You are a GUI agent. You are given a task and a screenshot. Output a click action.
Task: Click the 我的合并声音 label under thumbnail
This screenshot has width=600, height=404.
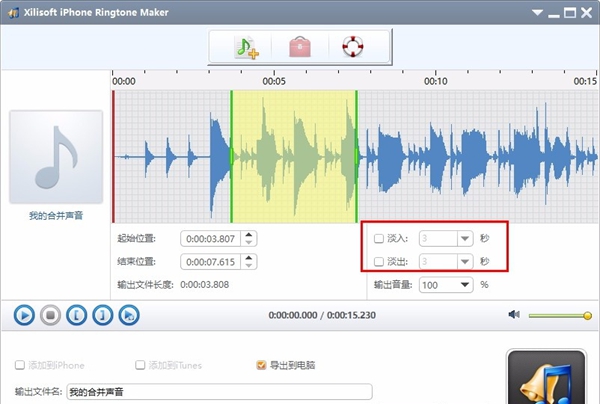click(x=56, y=215)
